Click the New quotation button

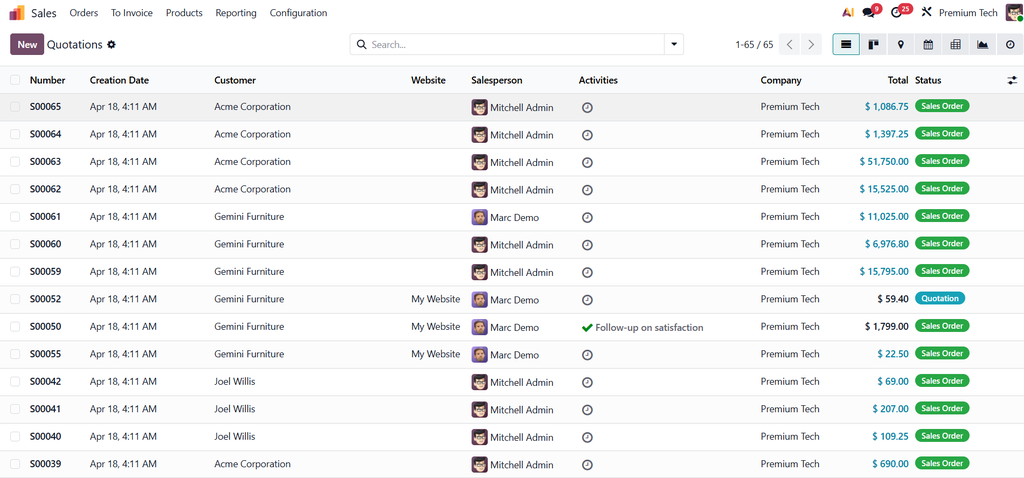[27, 45]
